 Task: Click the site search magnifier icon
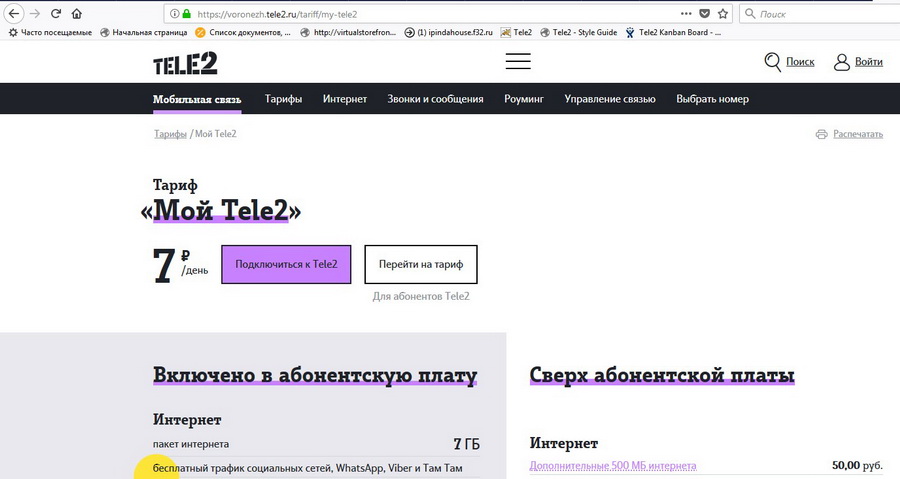[773, 62]
